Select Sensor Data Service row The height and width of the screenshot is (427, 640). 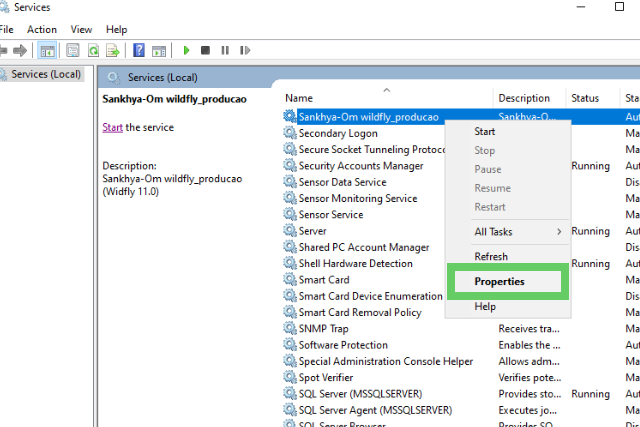[342, 182]
